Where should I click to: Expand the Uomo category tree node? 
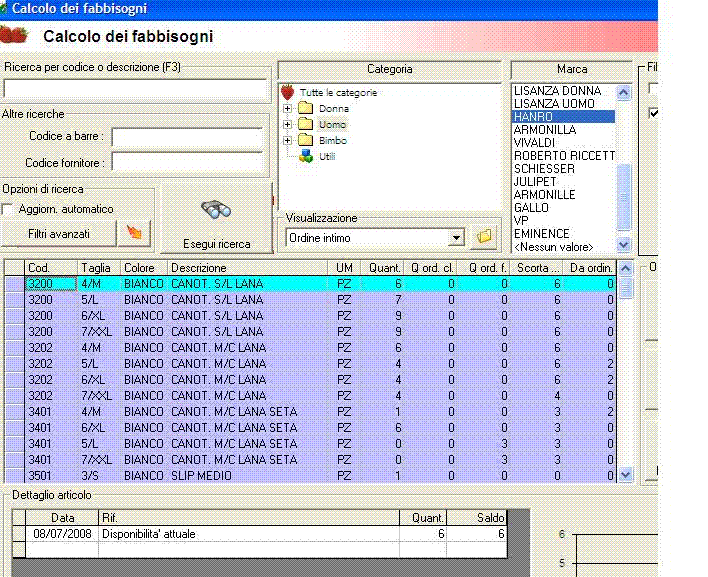288,124
